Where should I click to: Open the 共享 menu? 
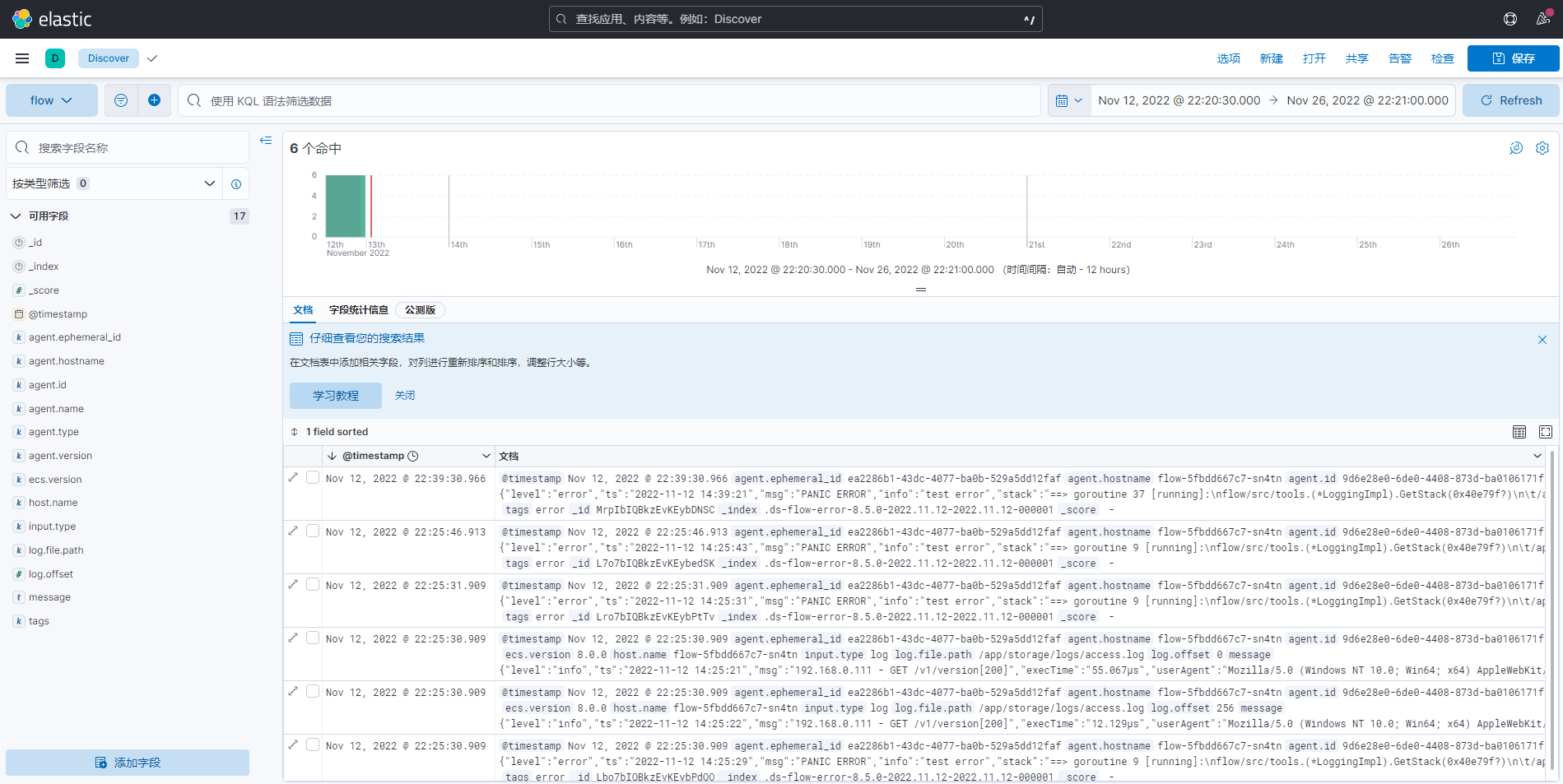pos(1357,58)
